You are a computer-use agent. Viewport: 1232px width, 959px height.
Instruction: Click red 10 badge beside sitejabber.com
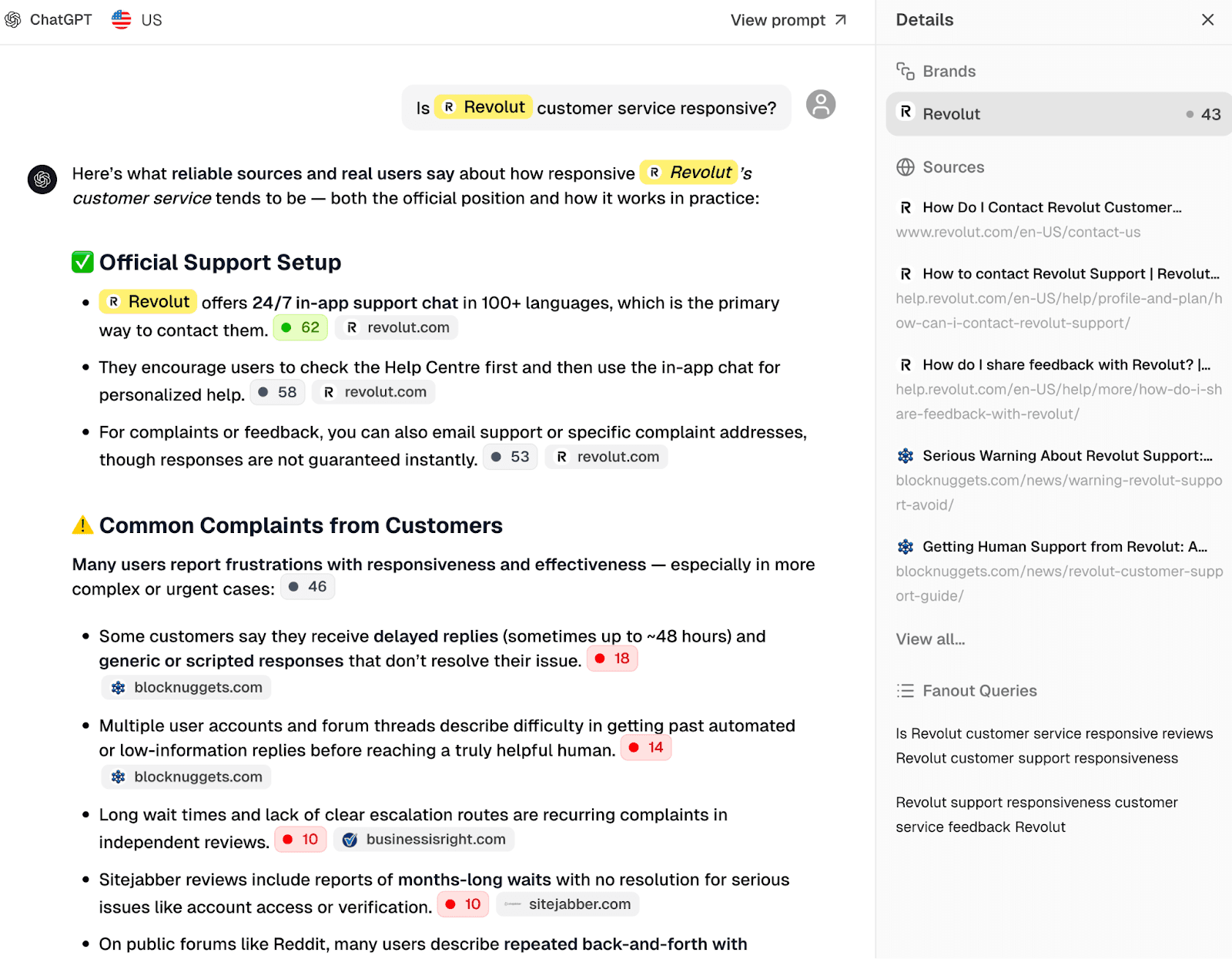click(463, 904)
